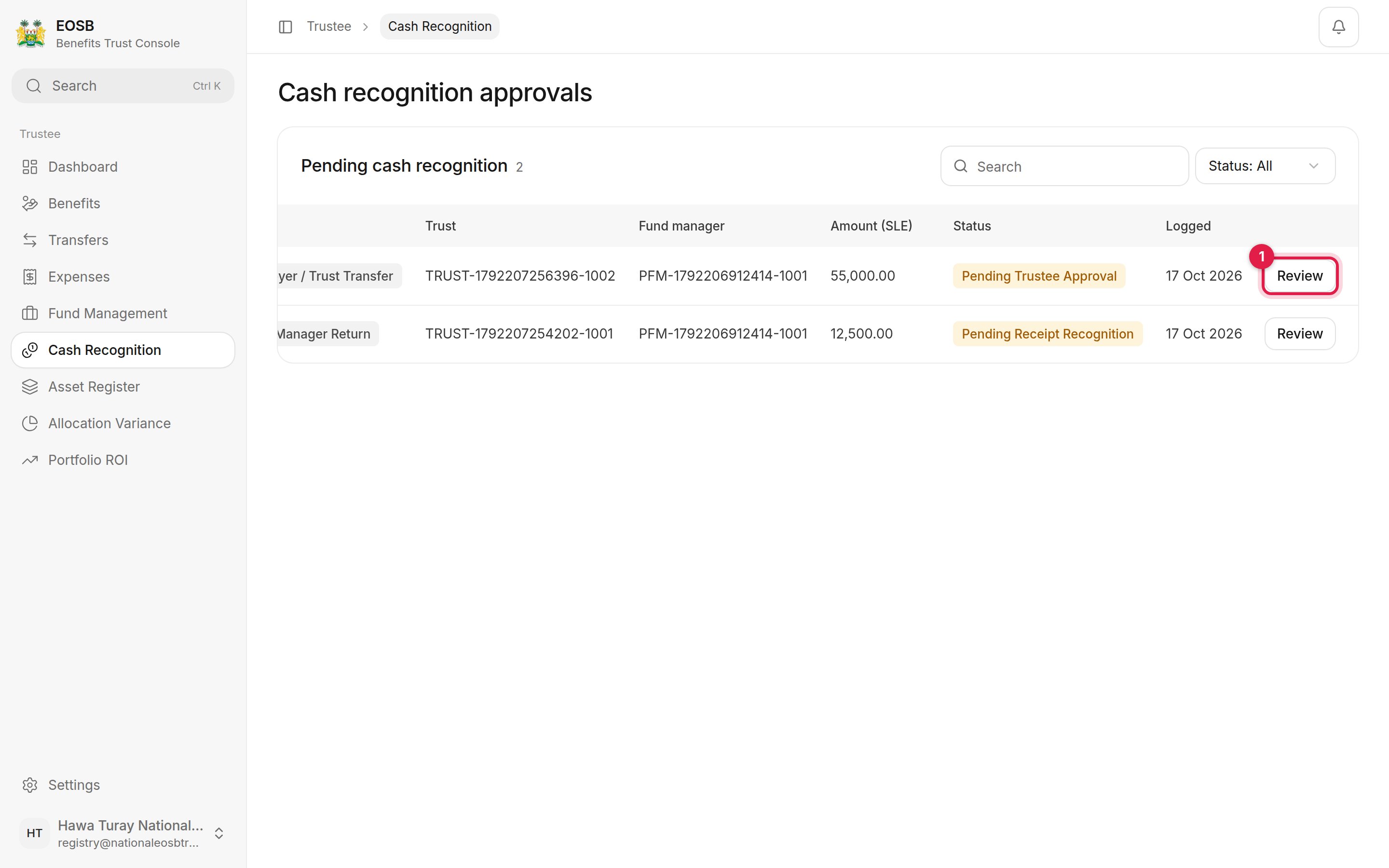Viewport: 1389px width, 868px height.
Task: Focus the sidebar Search Ctrl K field
Action: coord(123,86)
